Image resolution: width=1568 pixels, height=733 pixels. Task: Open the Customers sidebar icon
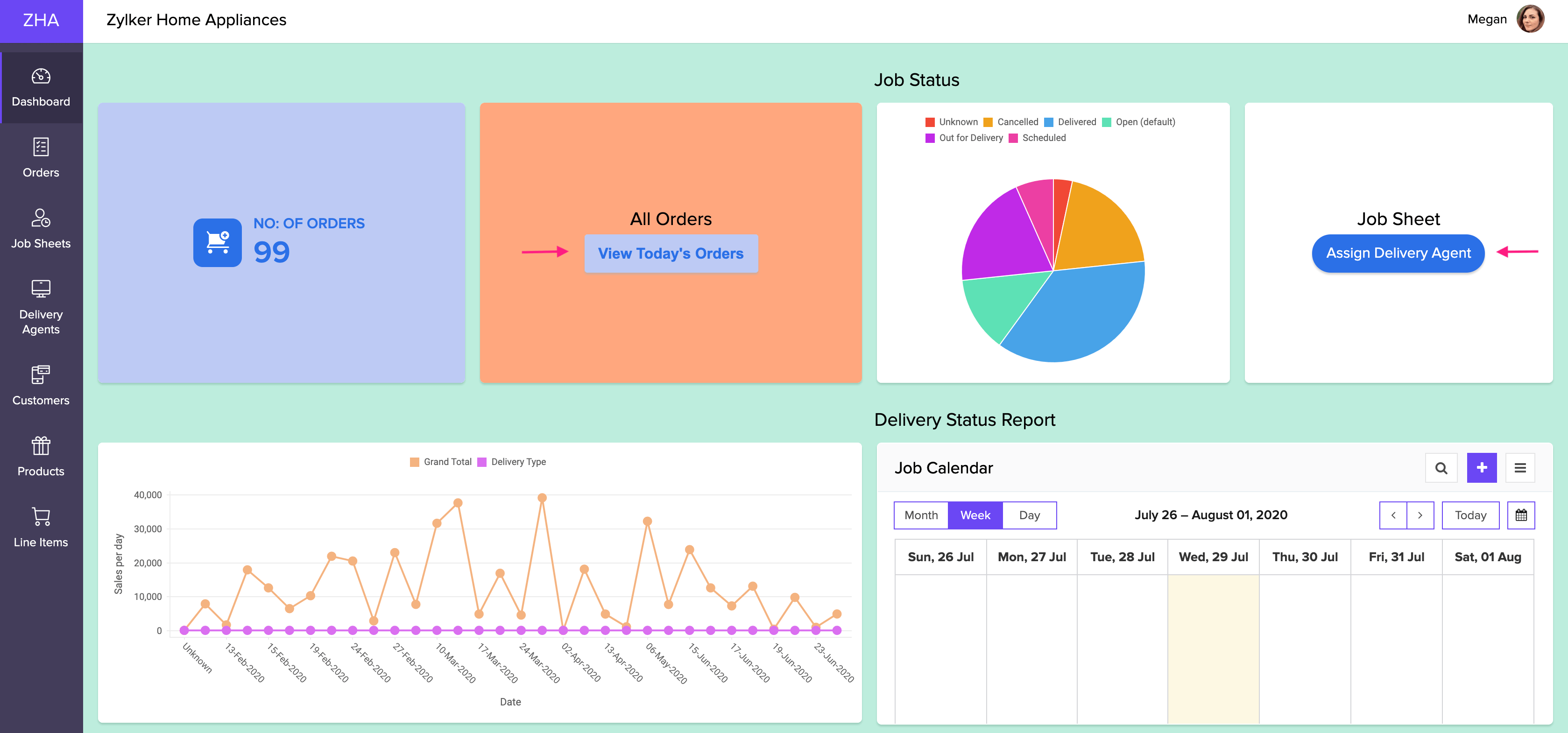click(41, 375)
